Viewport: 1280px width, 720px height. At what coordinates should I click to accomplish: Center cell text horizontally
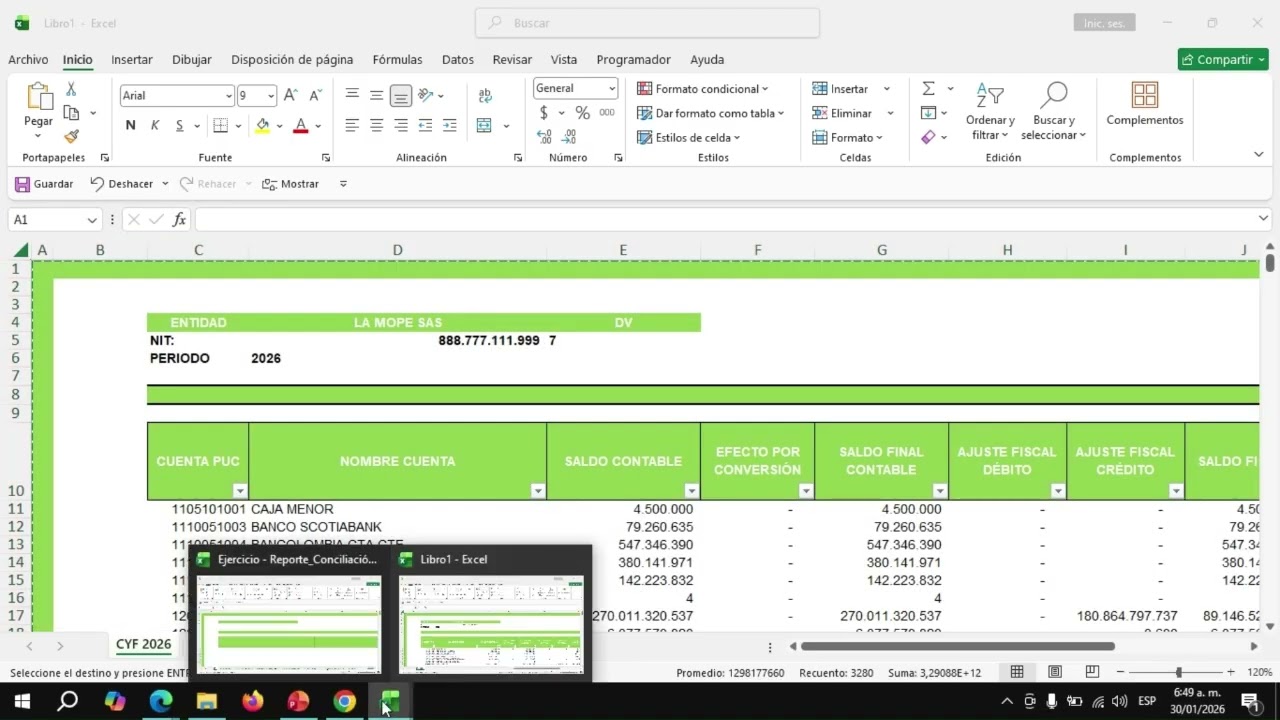coord(376,125)
